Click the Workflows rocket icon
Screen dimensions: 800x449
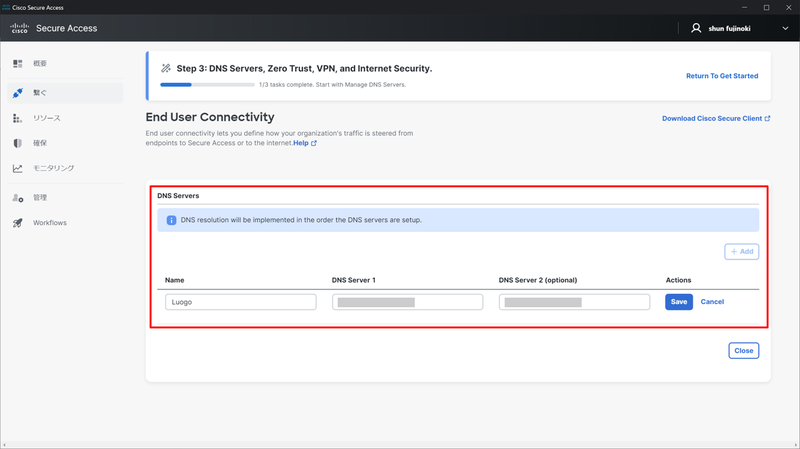coord(18,223)
